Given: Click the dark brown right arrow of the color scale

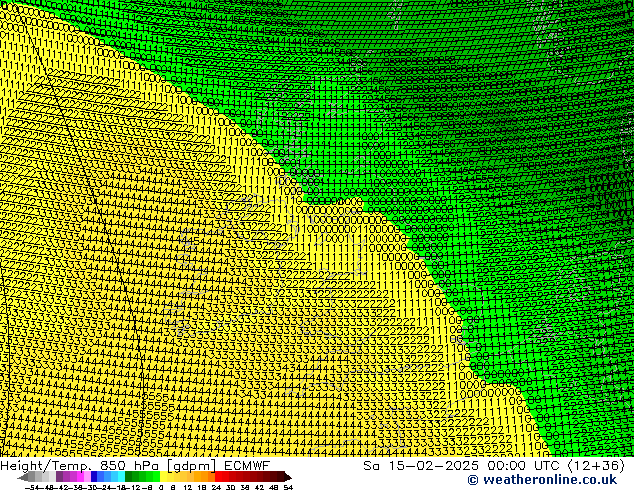Looking at the screenshot, I should [x=288, y=477].
